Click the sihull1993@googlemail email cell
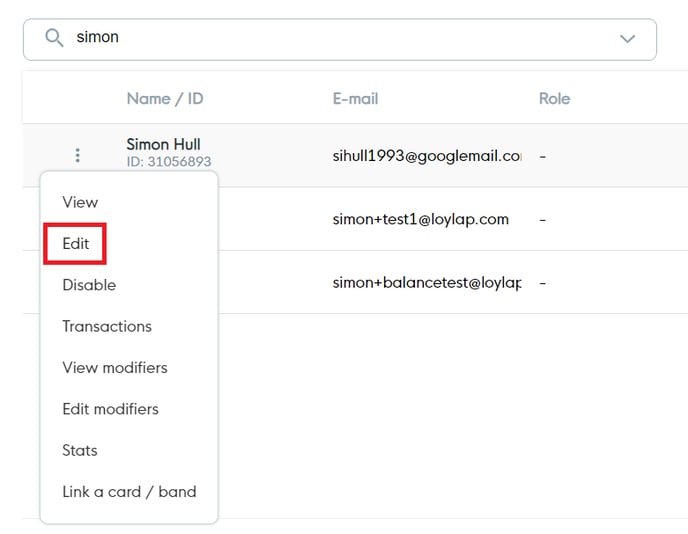The image size is (688, 534). click(427, 156)
